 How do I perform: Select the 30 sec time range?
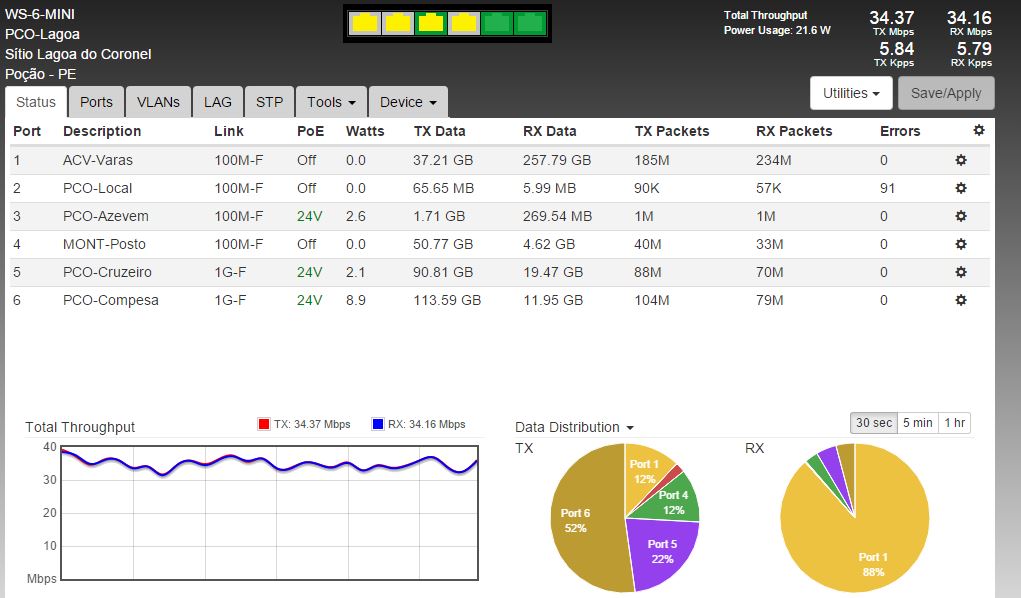[873, 423]
